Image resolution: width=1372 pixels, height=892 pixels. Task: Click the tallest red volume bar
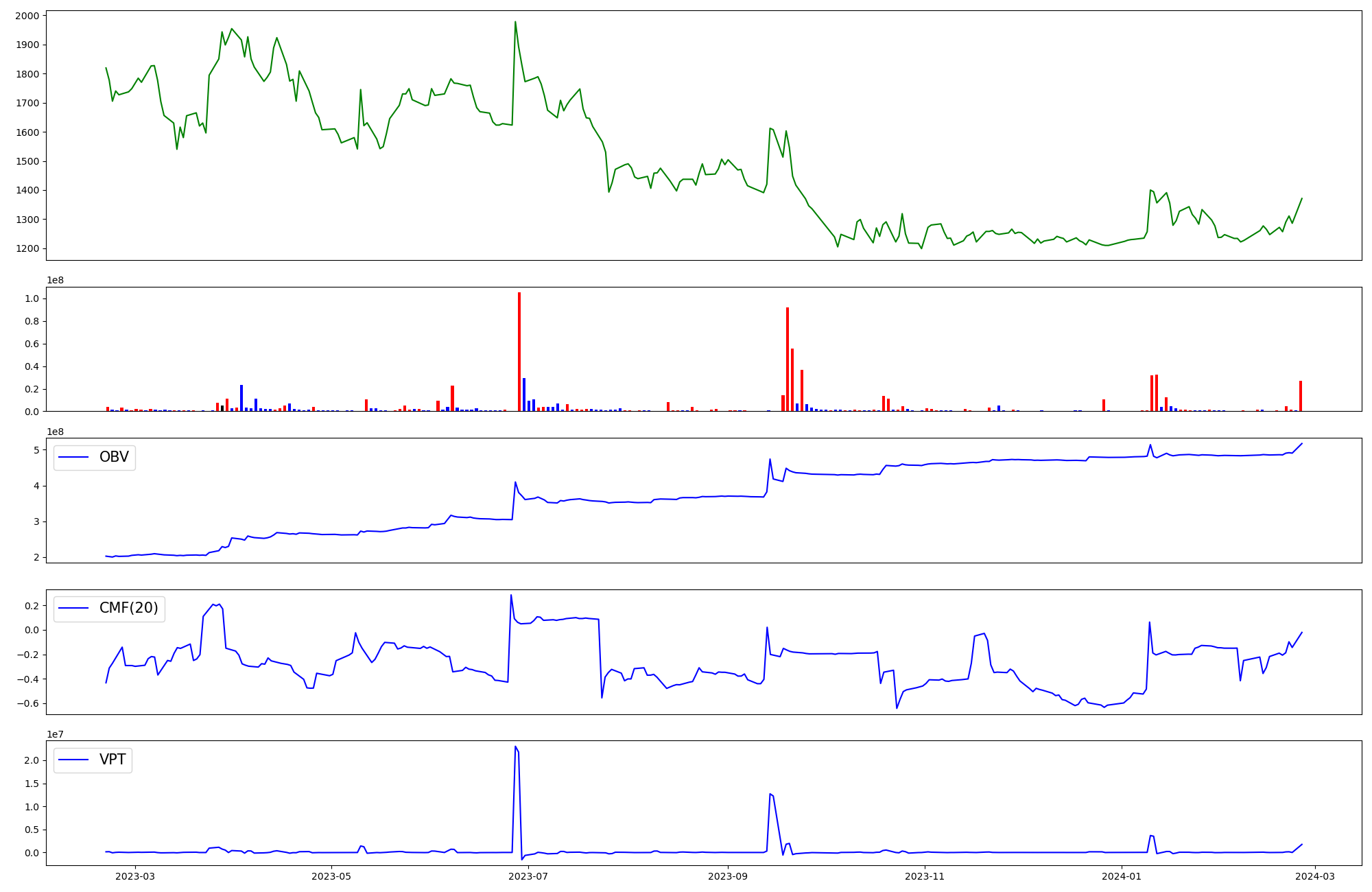519,351
